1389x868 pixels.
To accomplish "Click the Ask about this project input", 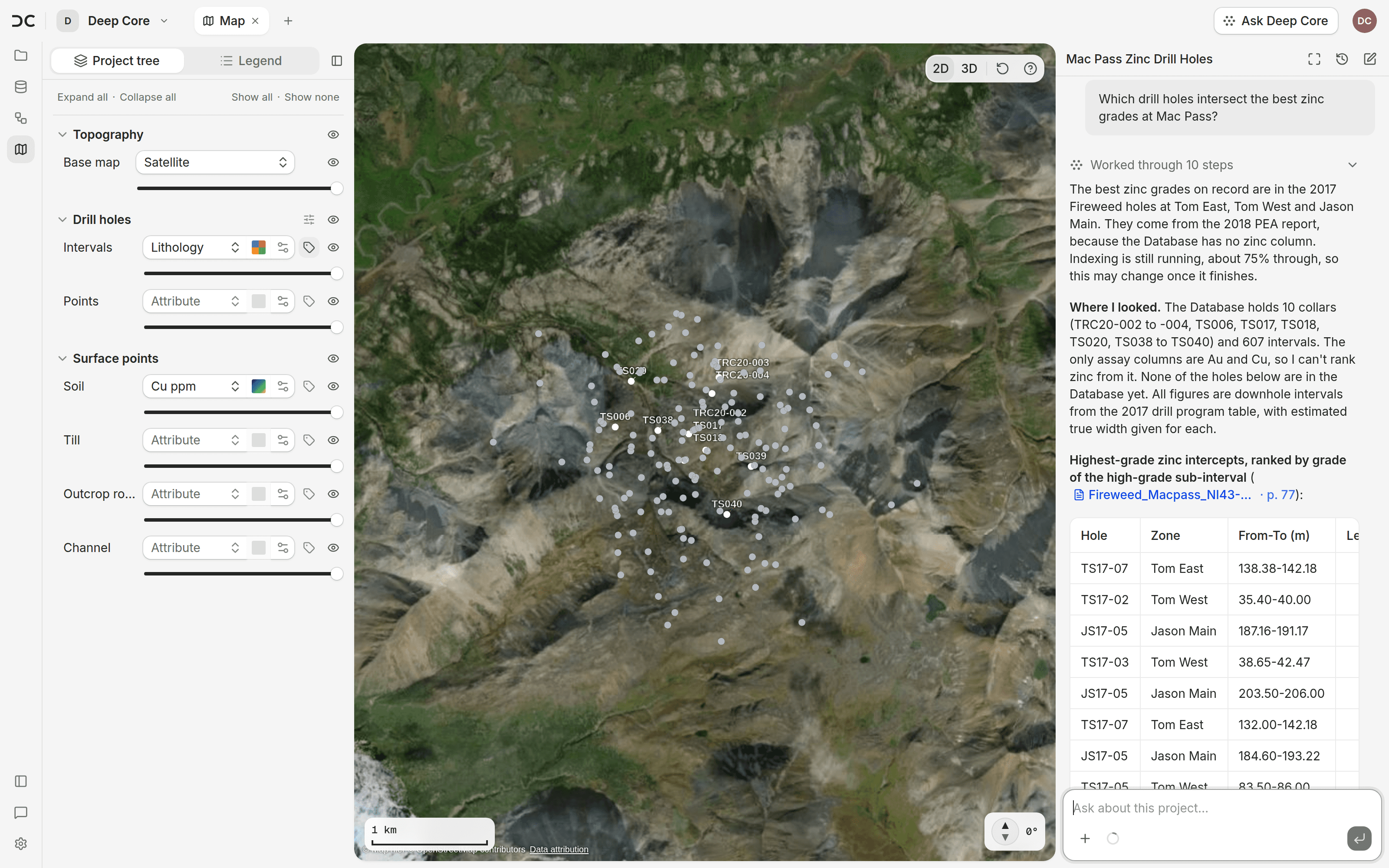I will tap(1221, 808).
